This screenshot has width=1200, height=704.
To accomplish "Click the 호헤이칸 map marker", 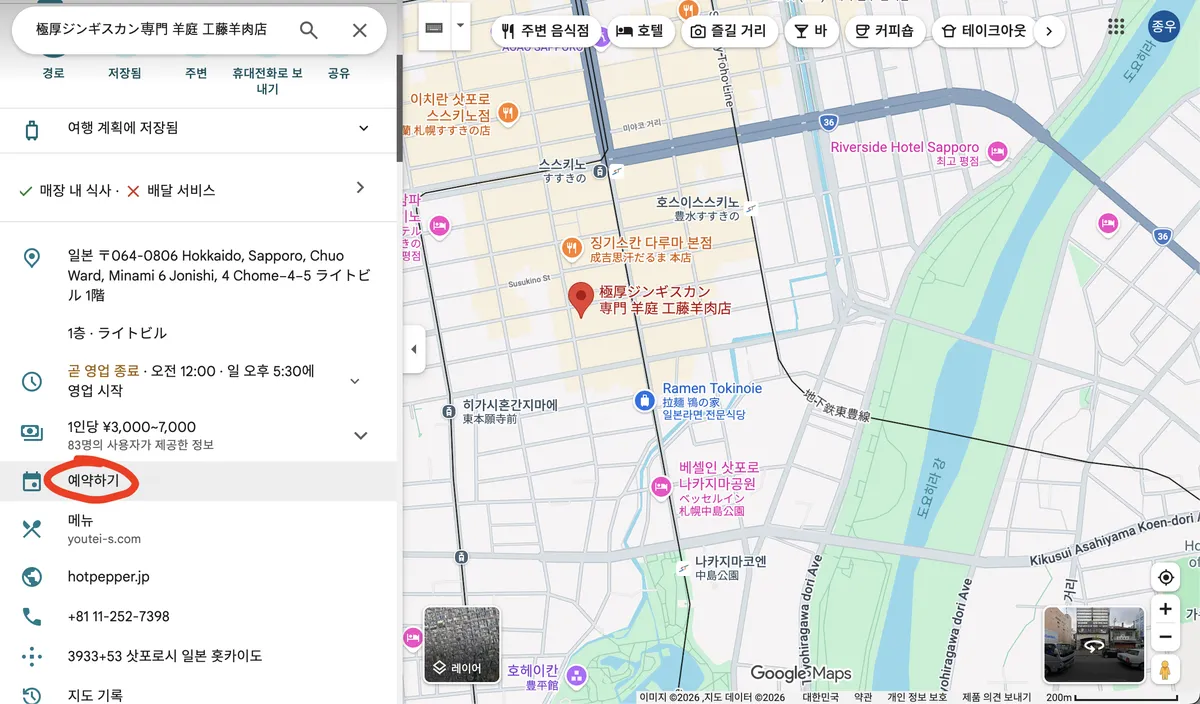I will pyautogui.click(x=575, y=678).
